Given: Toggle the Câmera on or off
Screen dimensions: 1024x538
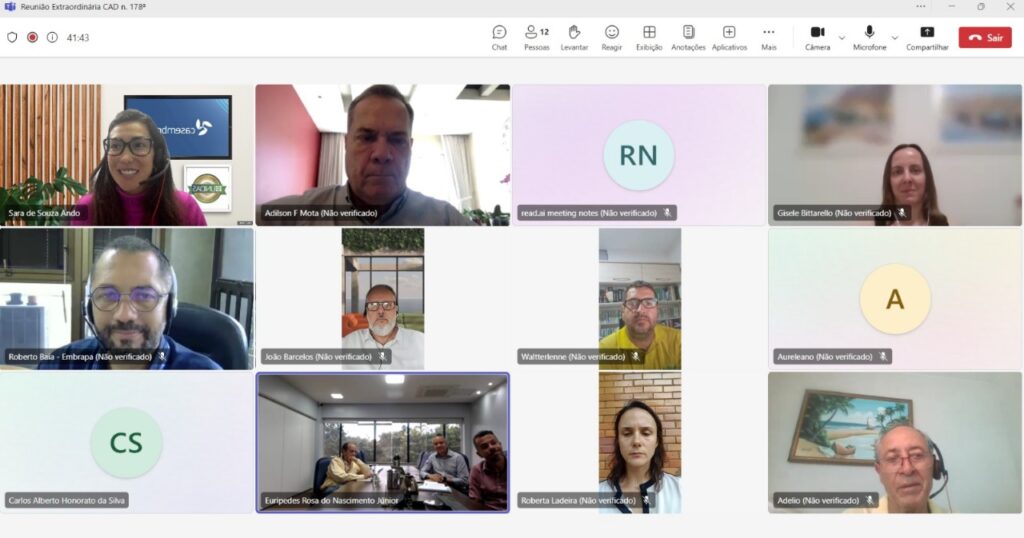Looking at the screenshot, I should (x=817, y=37).
